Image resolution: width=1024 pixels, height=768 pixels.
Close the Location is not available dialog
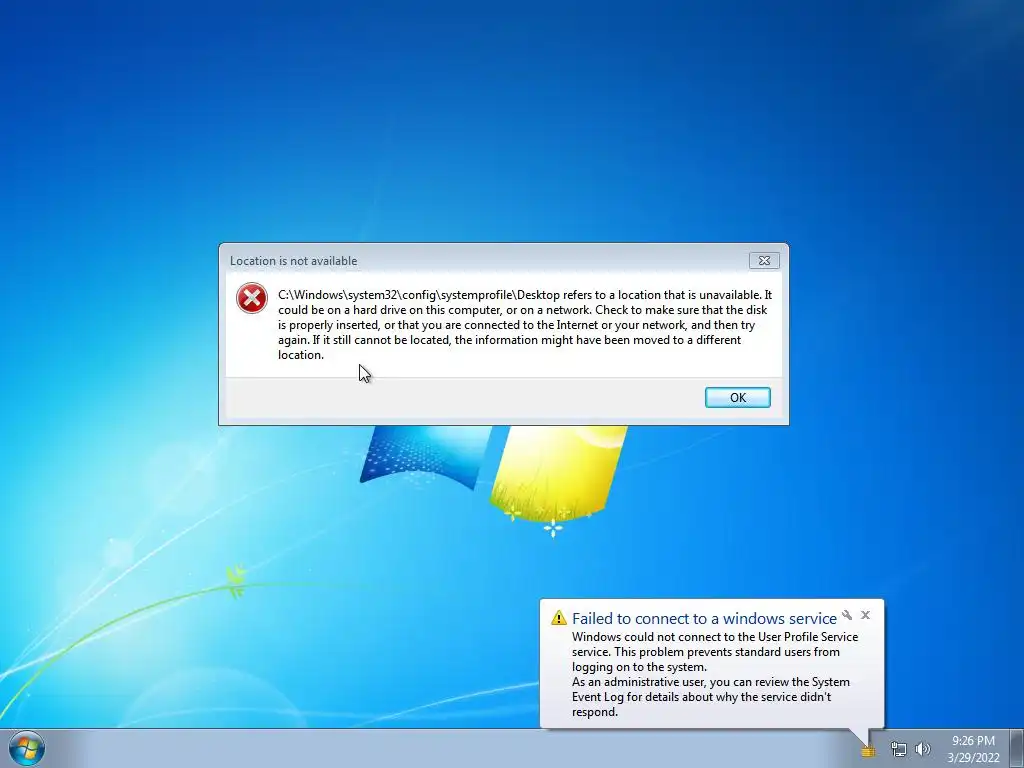coord(763,261)
